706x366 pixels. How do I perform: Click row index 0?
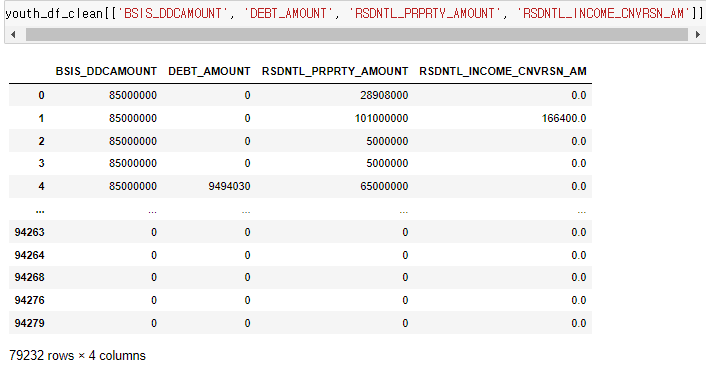(41, 95)
